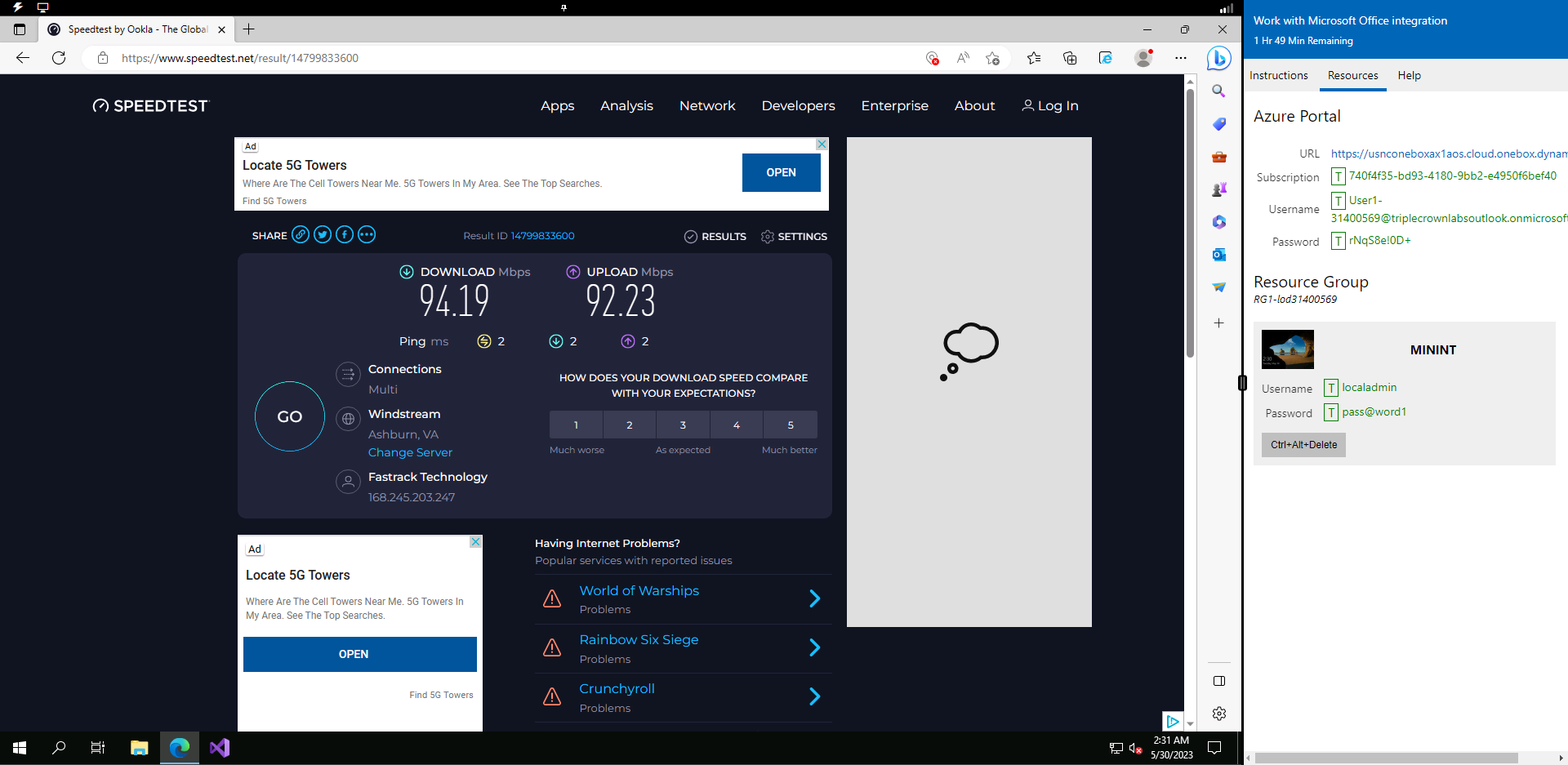
Task: Open the Network menu
Action: 707,105
